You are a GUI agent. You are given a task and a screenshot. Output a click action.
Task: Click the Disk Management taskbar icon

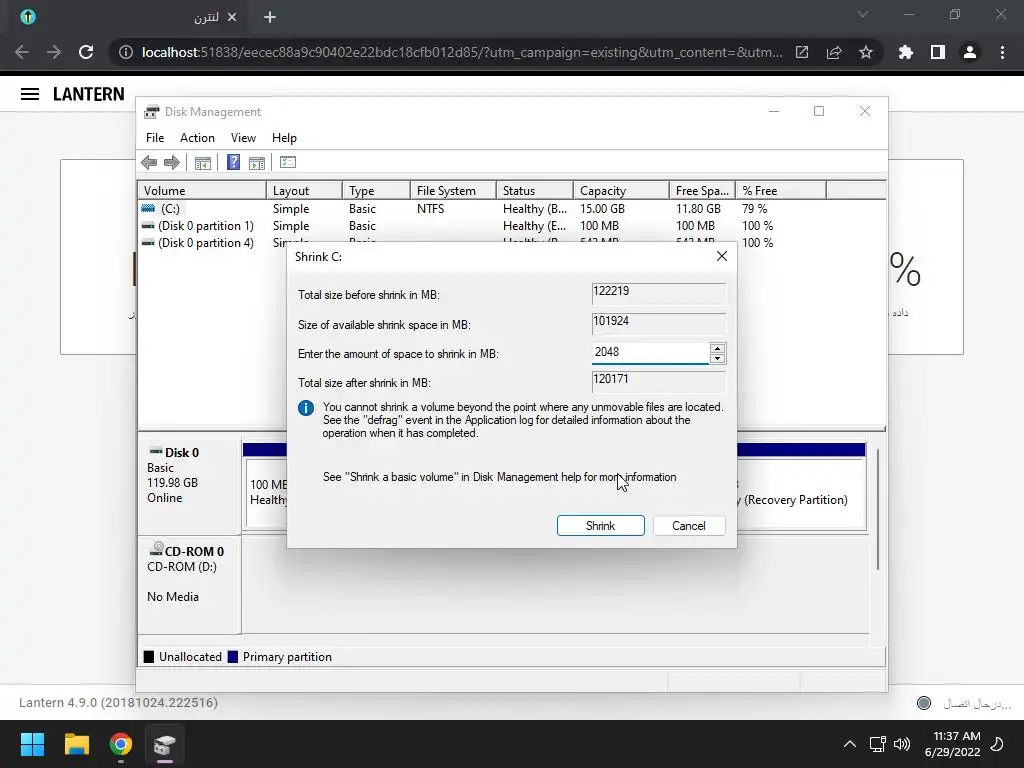pos(165,744)
